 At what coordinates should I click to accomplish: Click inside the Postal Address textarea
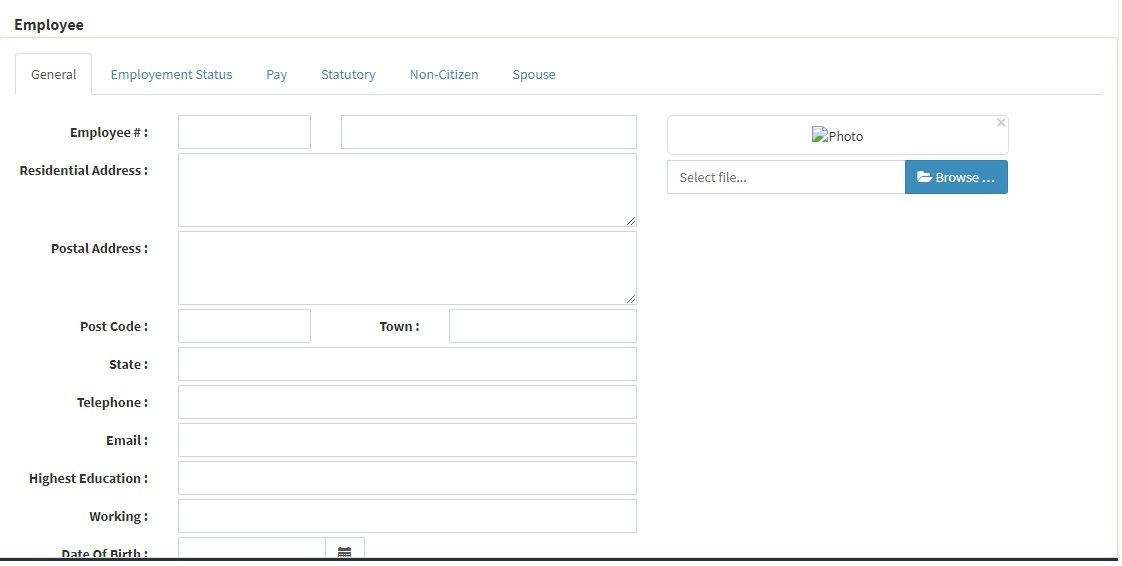tap(407, 267)
